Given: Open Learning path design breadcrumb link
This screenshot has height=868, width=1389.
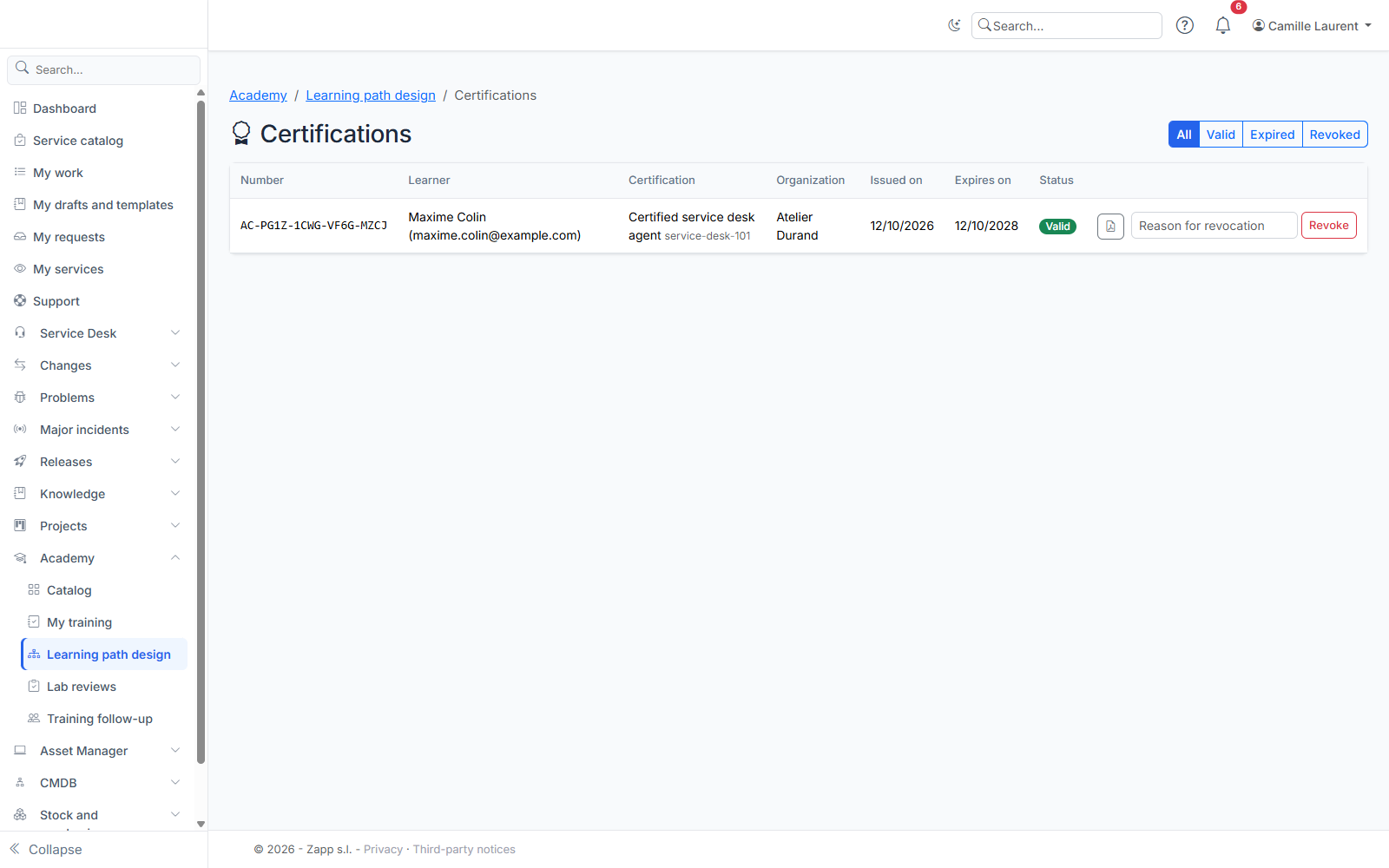Looking at the screenshot, I should [x=371, y=95].
